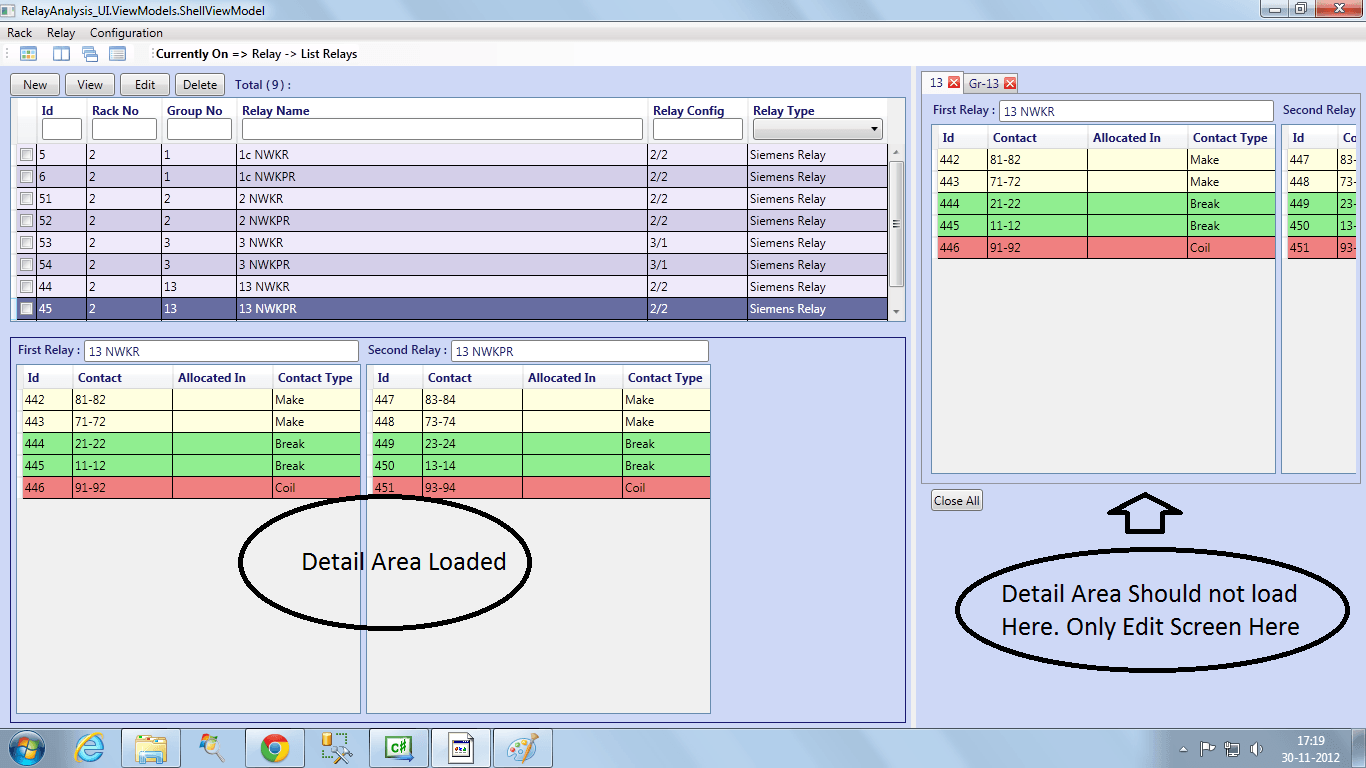Sort by the Relay Config column header
This screenshot has width=1366, height=768.
689,111
